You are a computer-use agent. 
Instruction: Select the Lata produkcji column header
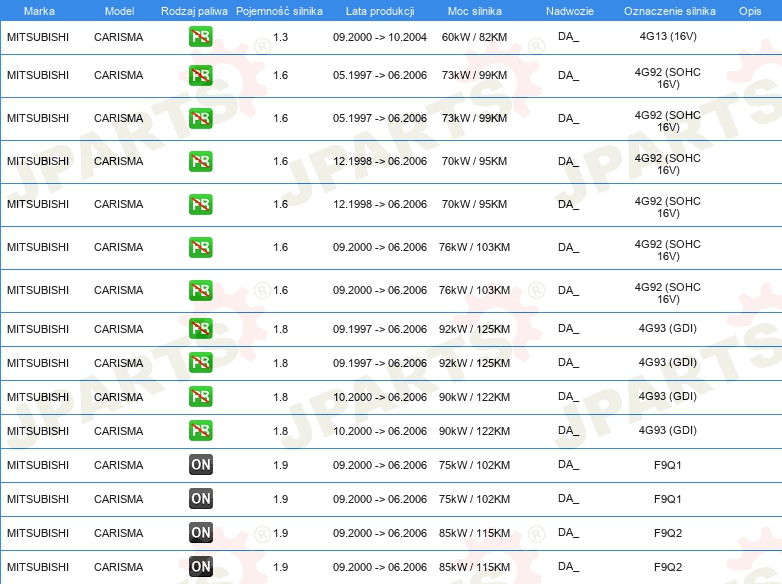tap(379, 10)
